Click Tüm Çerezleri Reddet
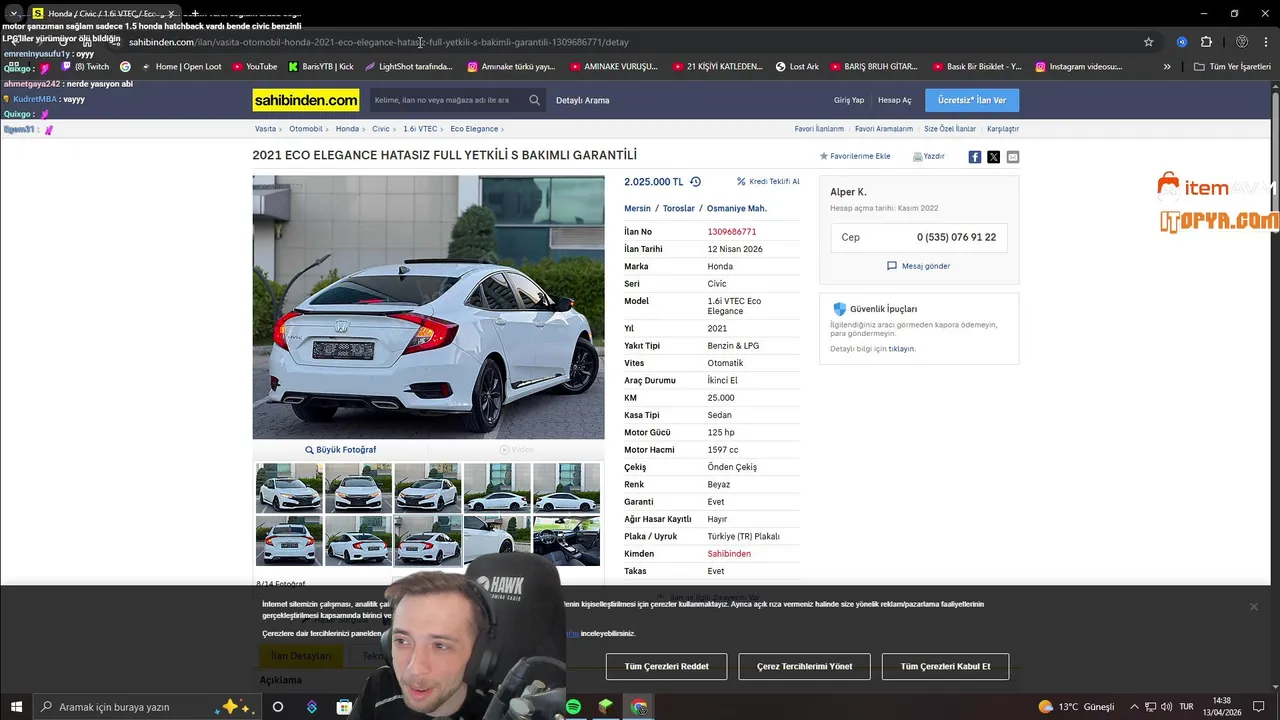 pyautogui.click(x=667, y=667)
